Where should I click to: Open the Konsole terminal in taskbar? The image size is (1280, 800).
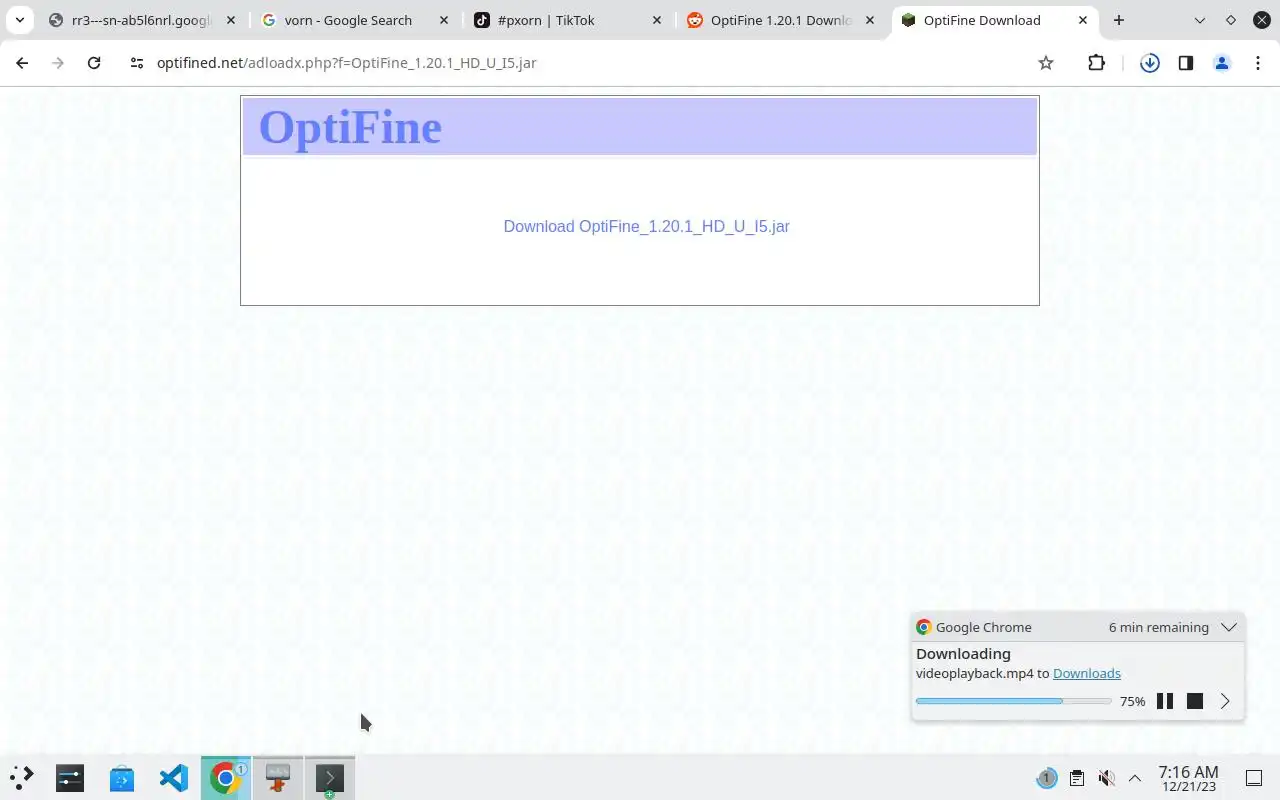[x=330, y=777]
